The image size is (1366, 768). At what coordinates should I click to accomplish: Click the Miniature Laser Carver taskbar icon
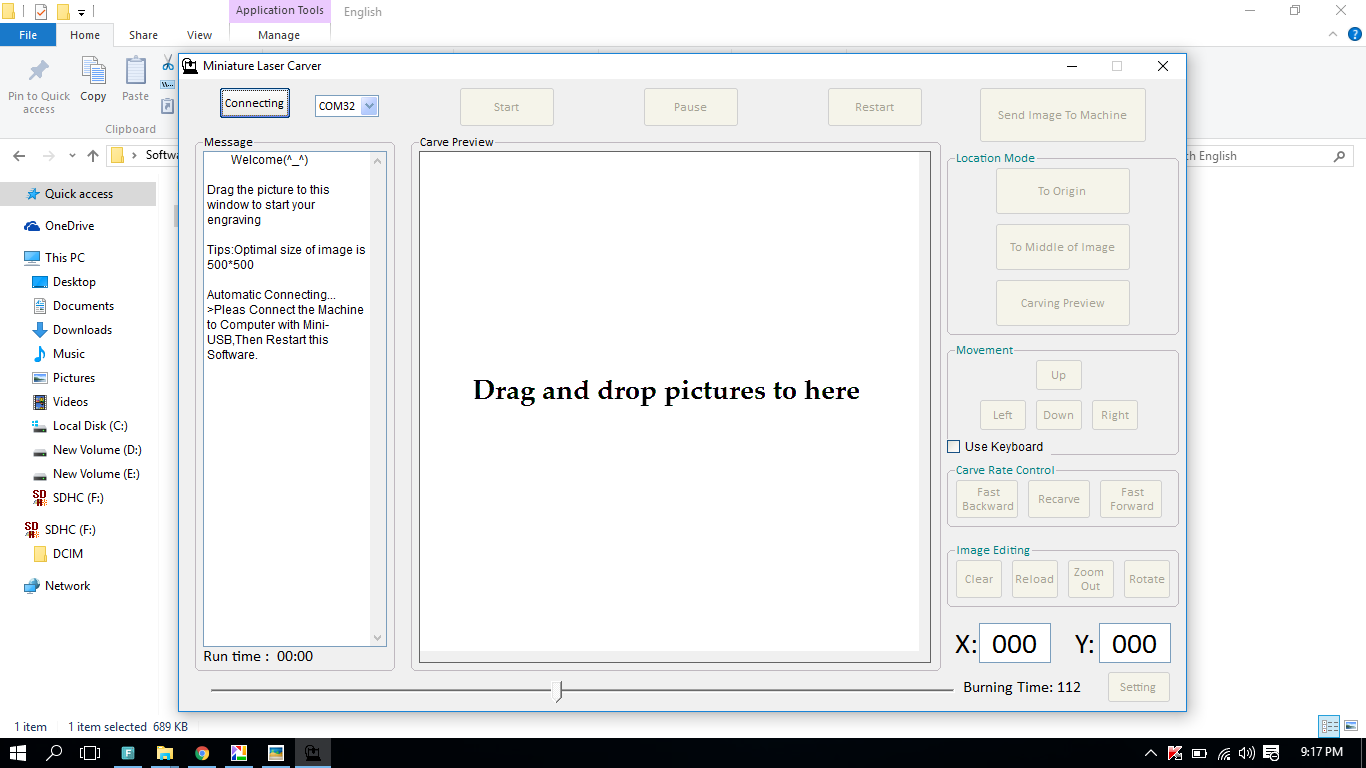pos(313,753)
